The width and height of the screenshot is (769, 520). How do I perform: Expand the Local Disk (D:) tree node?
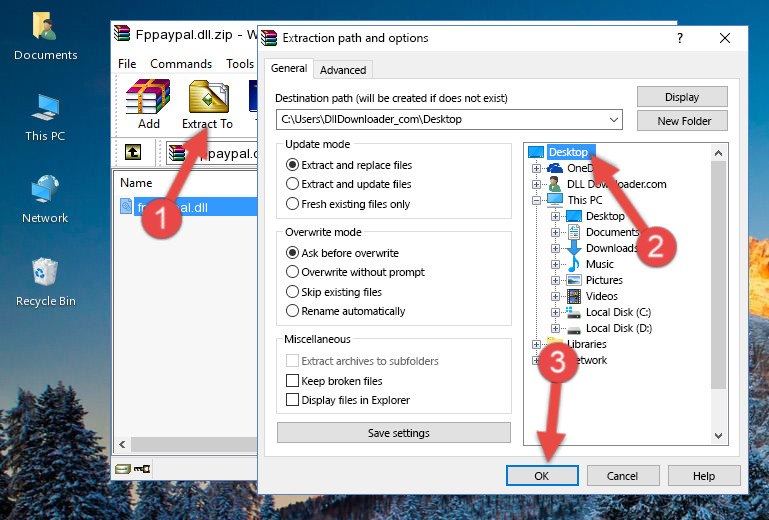pos(555,329)
